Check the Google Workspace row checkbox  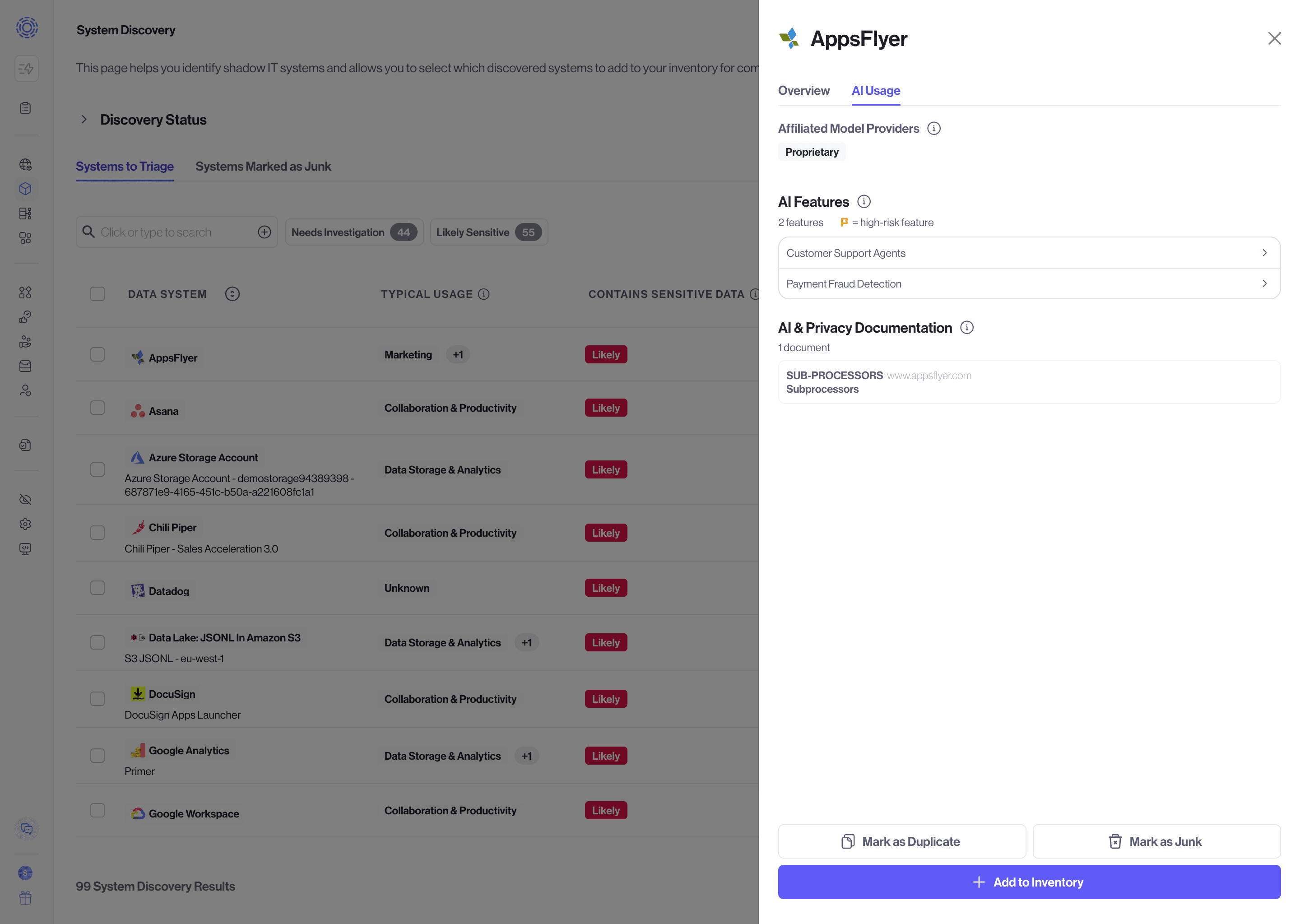(97, 811)
